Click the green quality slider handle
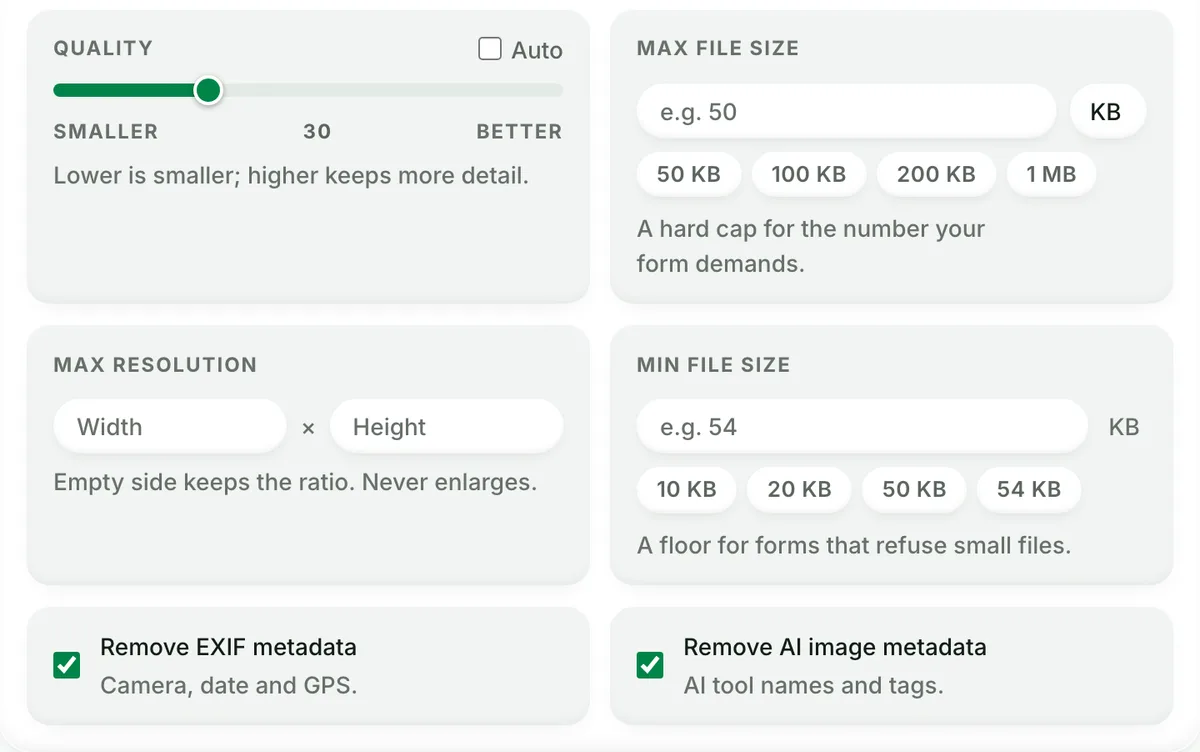This screenshot has height=752, width=1200. pyautogui.click(x=208, y=91)
